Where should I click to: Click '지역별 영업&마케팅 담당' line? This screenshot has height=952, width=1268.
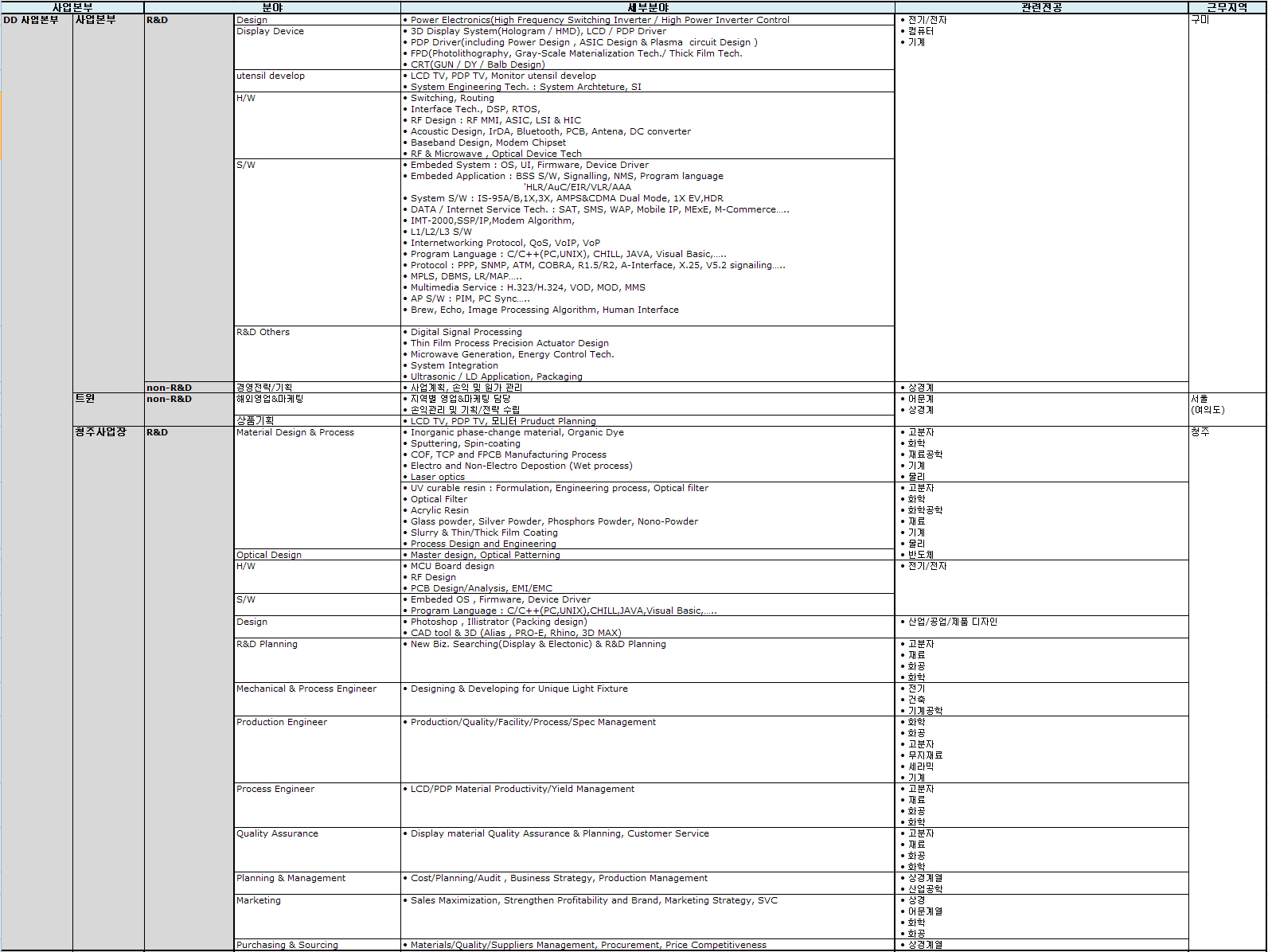click(457, 399)
